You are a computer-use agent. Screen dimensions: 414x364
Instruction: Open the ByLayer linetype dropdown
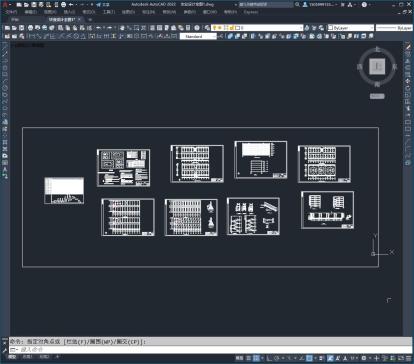click(x=394, y=28)
